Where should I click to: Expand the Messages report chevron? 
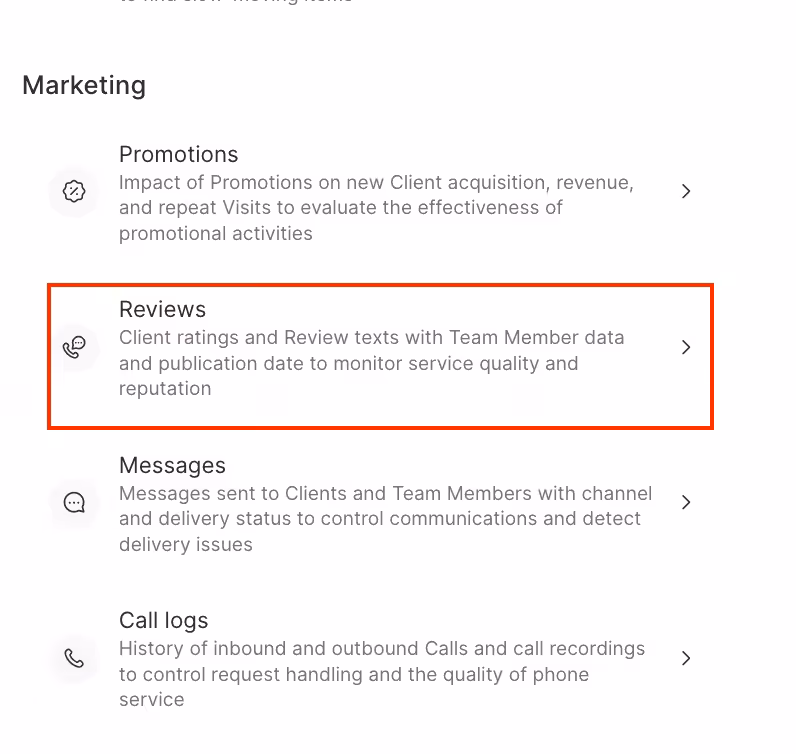[686, 502]
